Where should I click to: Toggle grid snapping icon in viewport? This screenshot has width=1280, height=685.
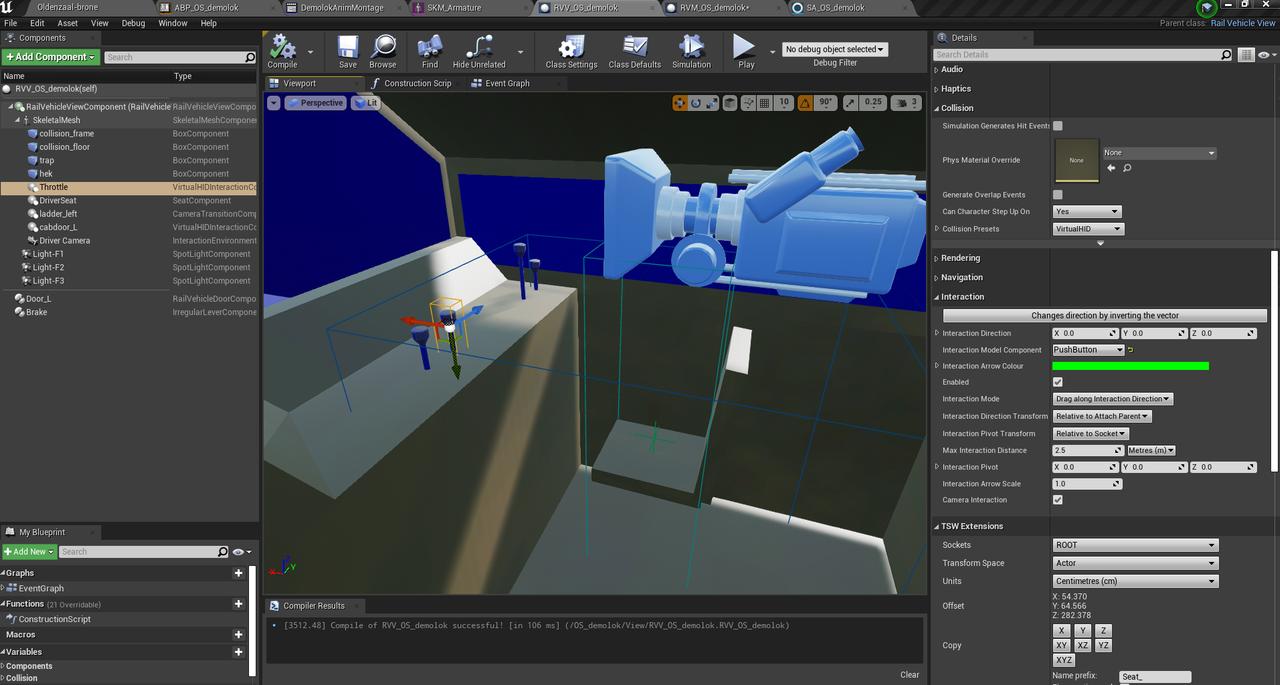pyautogui.click(x=764, y=102)
